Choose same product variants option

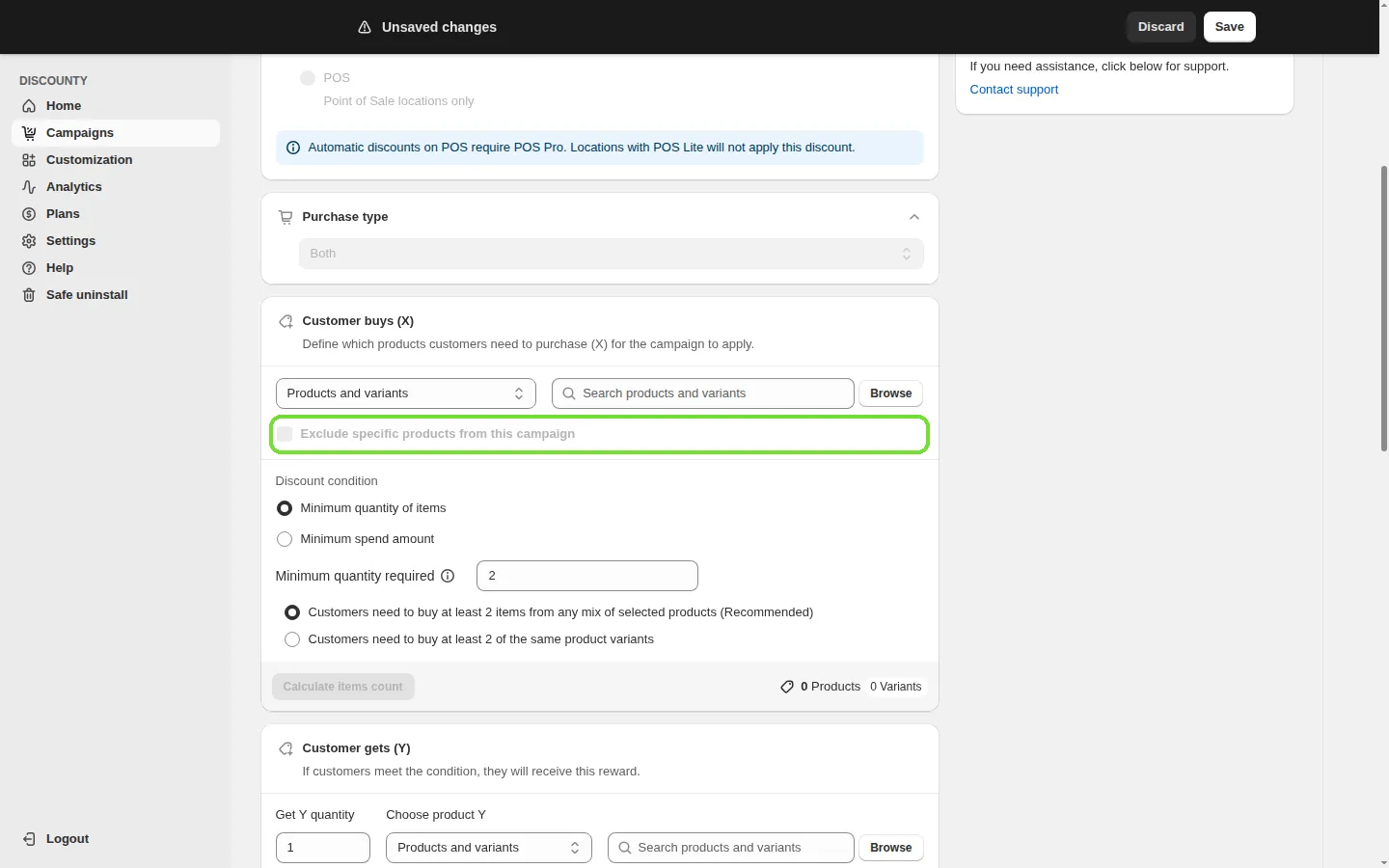click(292, 639)
